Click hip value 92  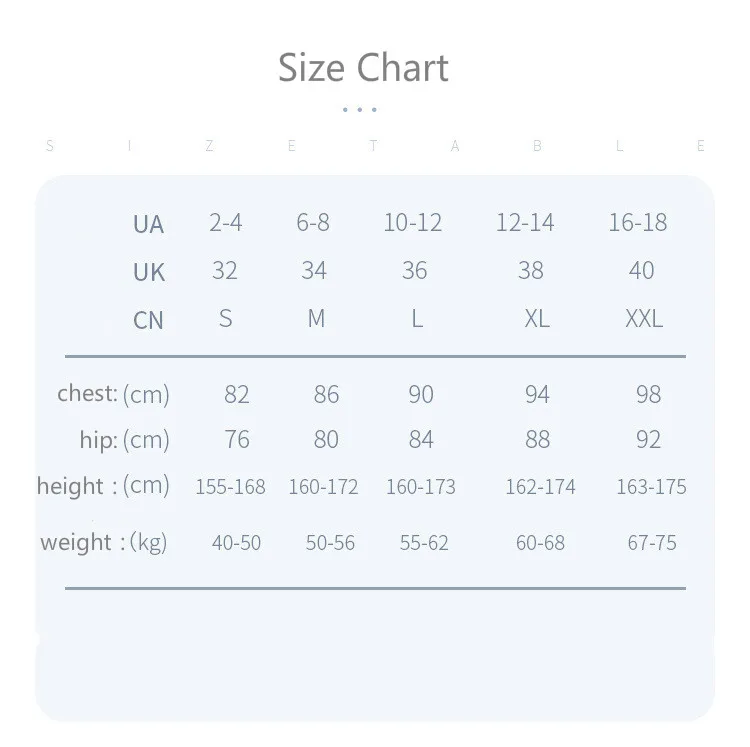[x=649, y=439]
